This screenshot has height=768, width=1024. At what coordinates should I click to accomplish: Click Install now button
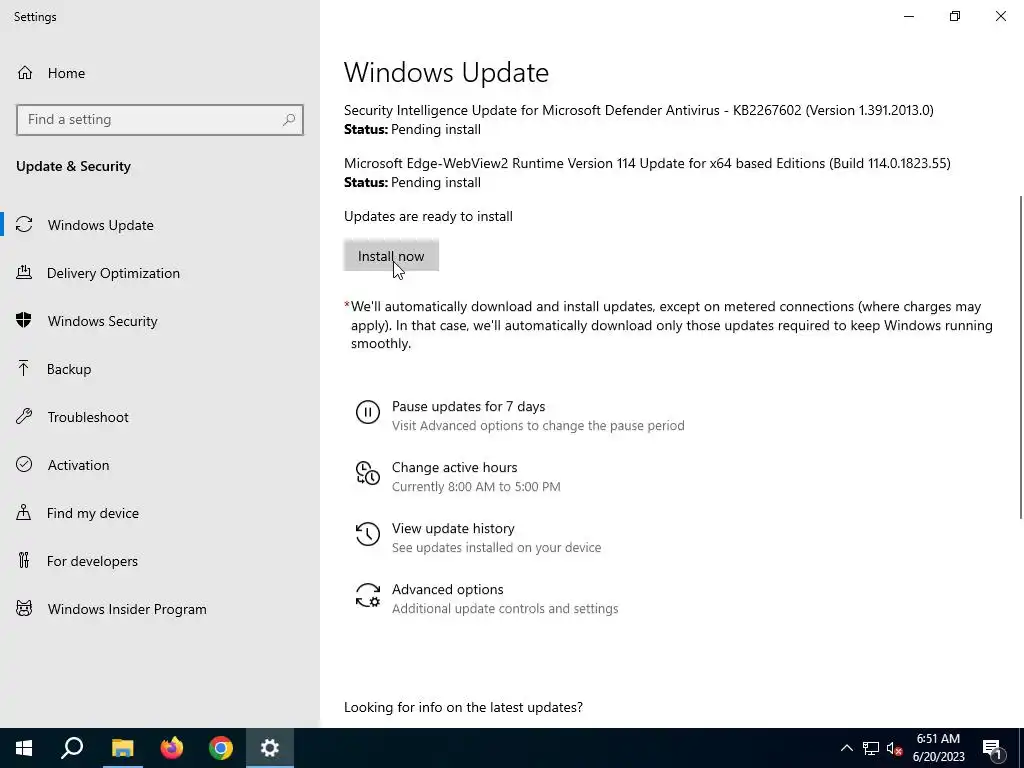[391, 256]
